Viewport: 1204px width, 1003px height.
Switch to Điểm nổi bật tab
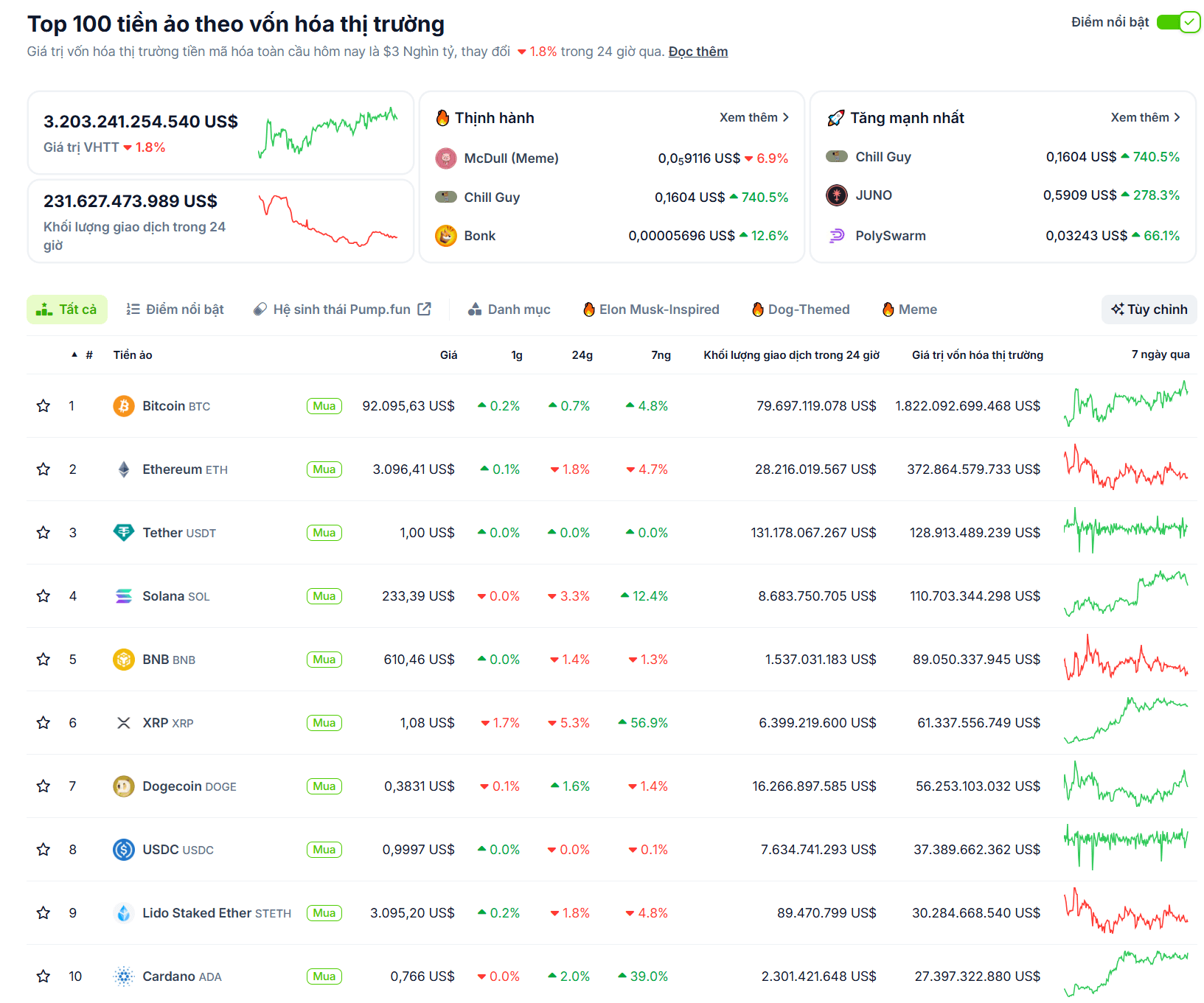point(175,310)
